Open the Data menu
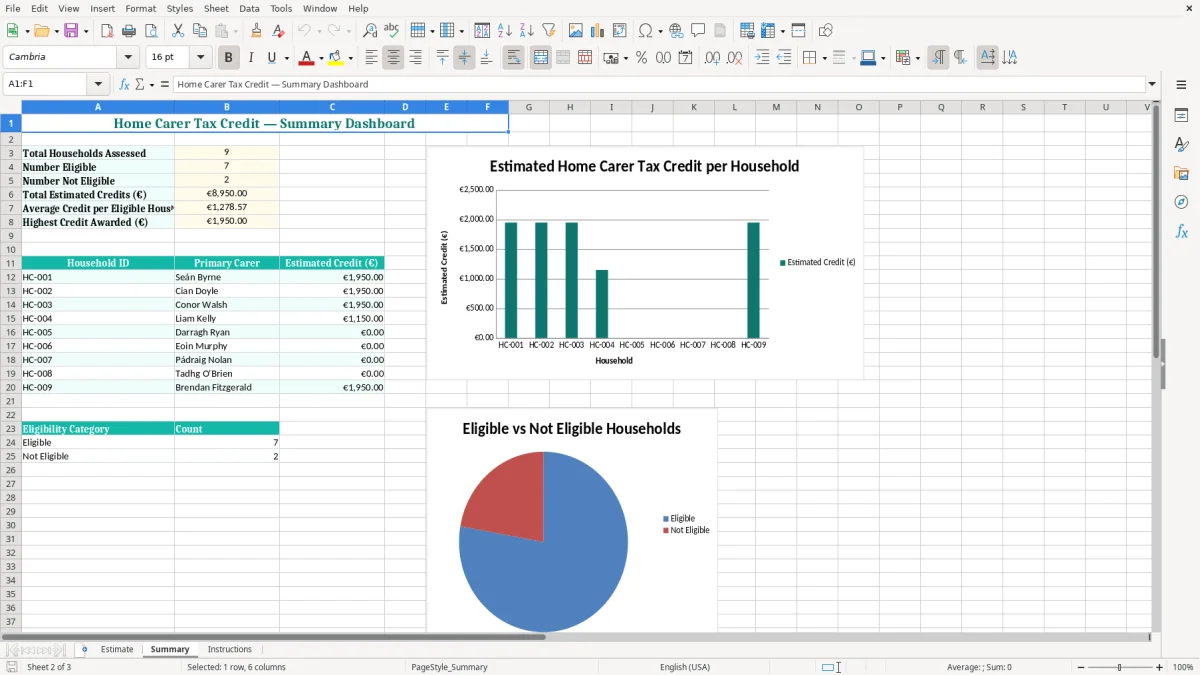Image resolution: width=1200 pixels, height=675 pixels. click(x=249, y=8)
